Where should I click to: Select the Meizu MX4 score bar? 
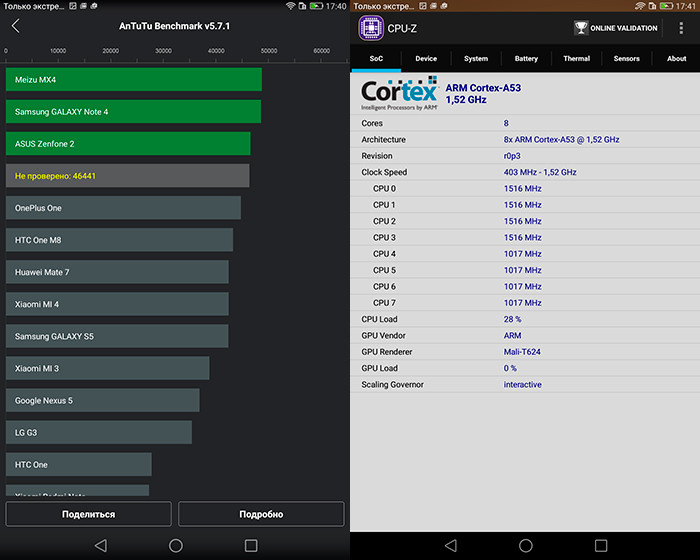(x=133, y=79)
